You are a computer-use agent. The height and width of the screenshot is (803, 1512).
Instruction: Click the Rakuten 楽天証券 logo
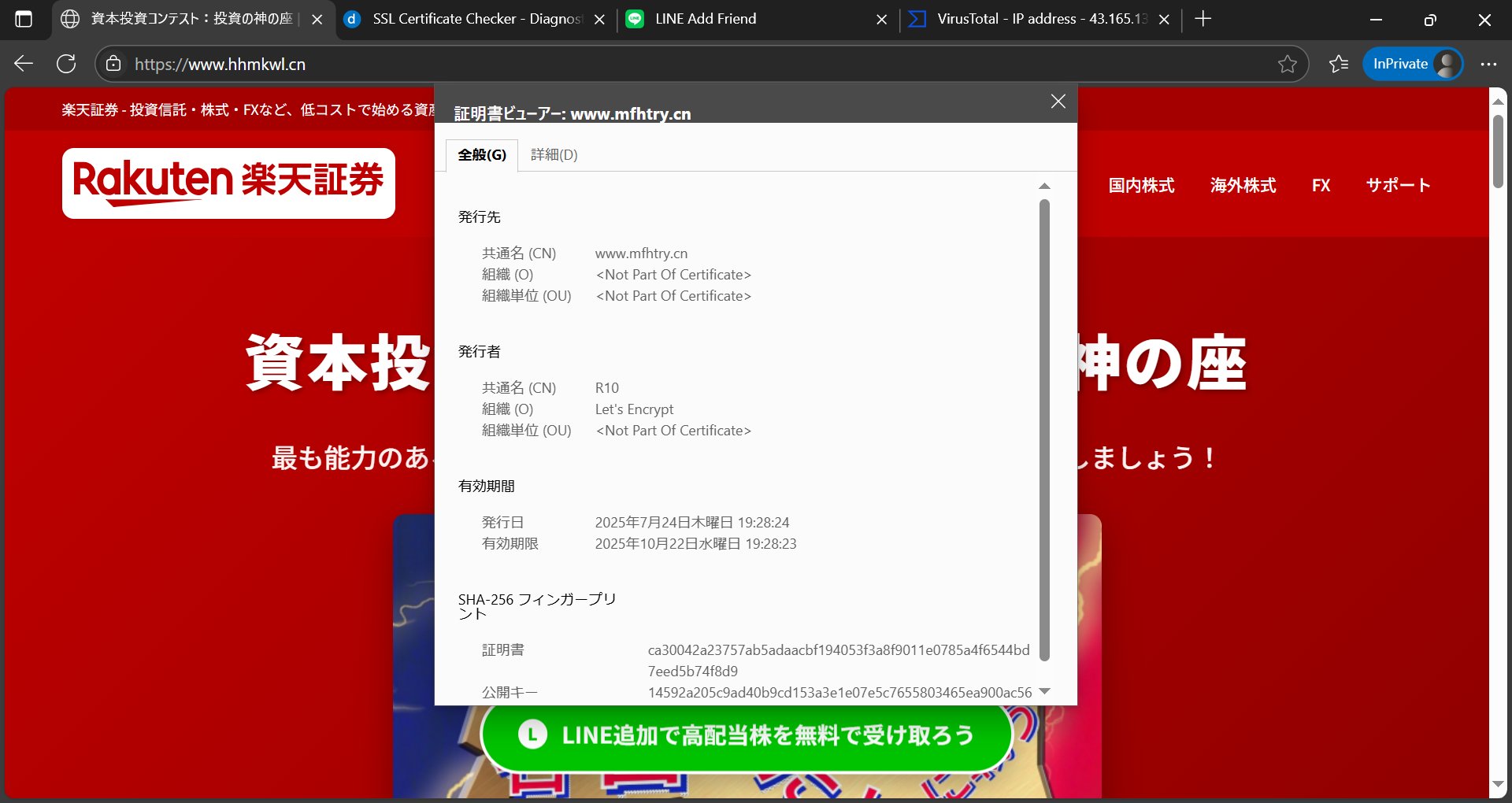pyautogui.click(x=228, y=183)
